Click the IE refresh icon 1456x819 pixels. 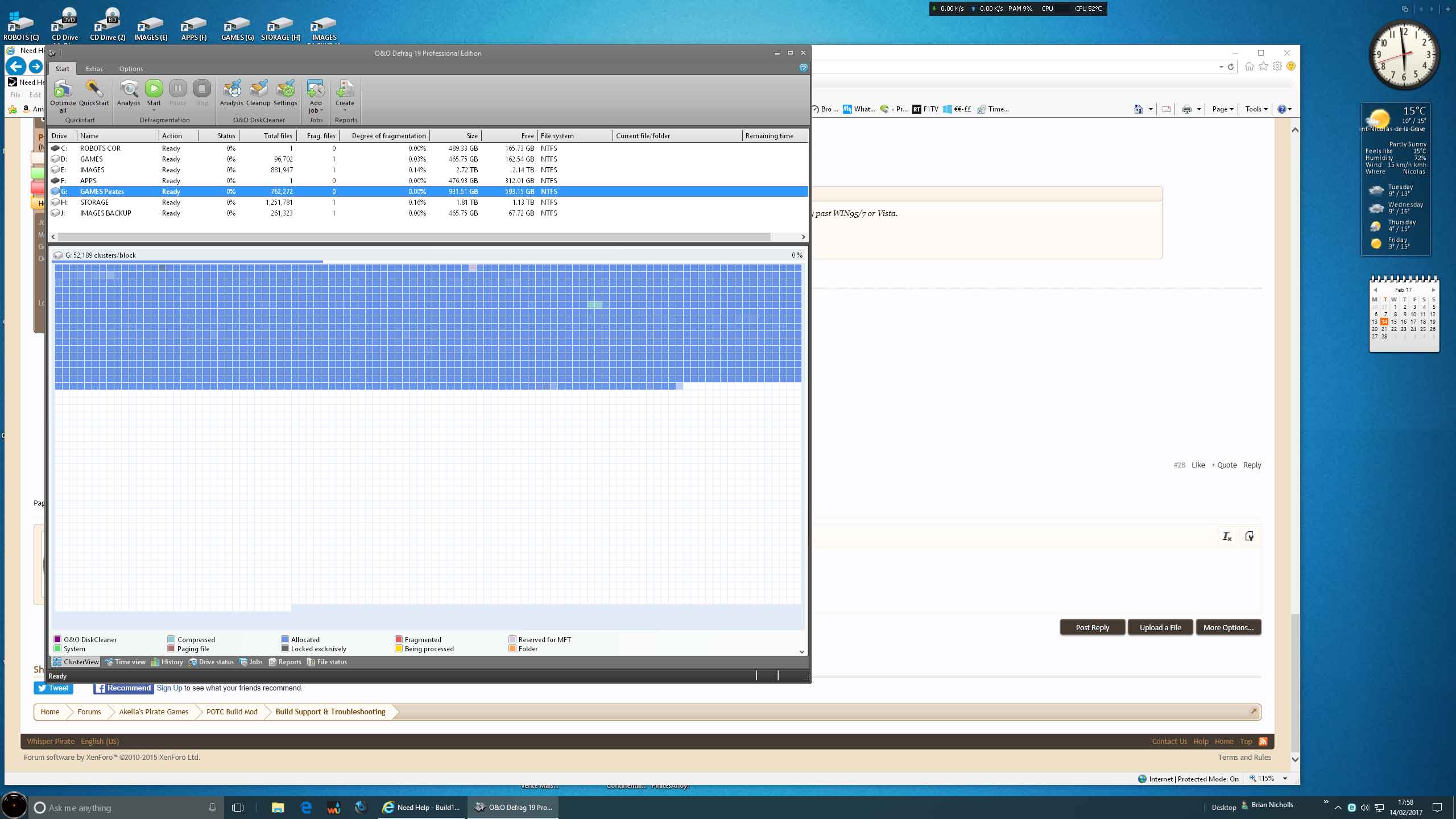[x=1231, y=67]
